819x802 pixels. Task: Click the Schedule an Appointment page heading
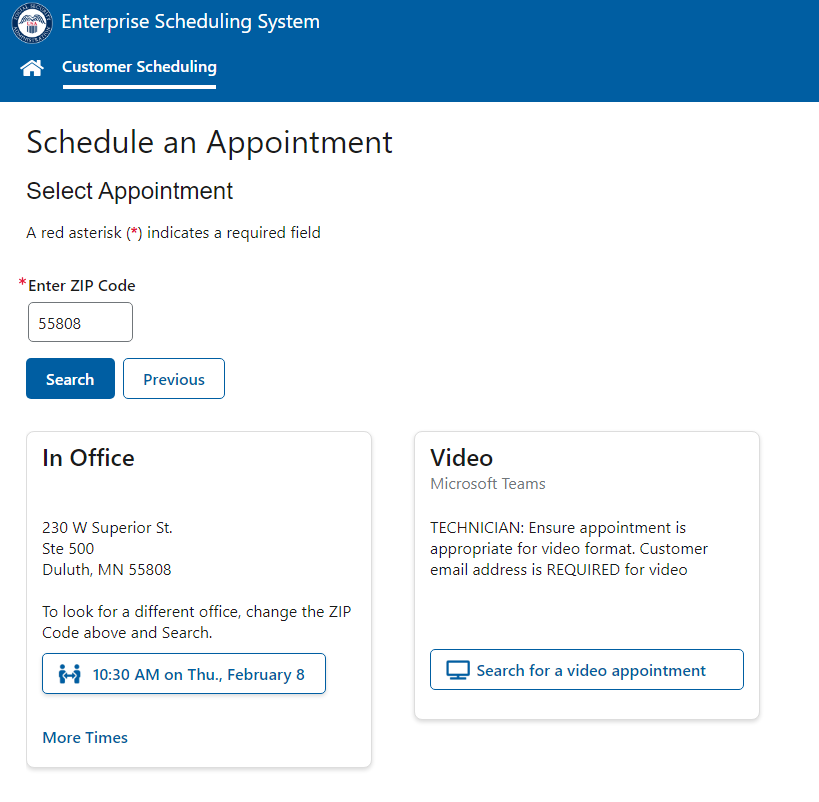tap(209, 142)
